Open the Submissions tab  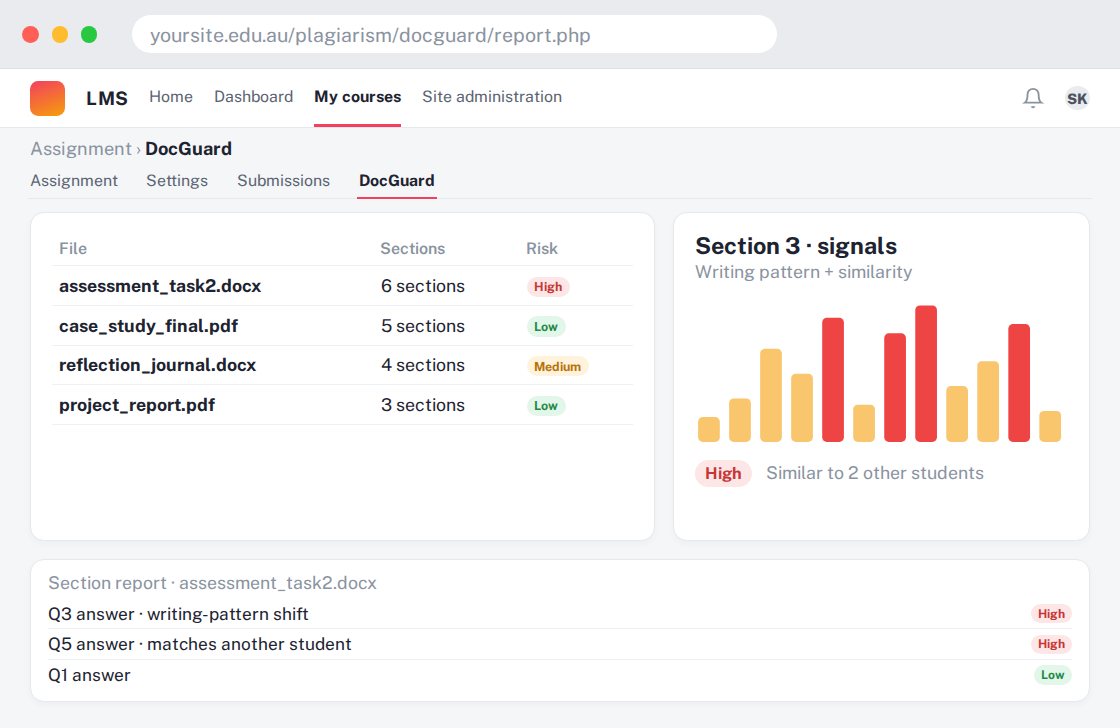pyautogui.click(x=284, y=181)
